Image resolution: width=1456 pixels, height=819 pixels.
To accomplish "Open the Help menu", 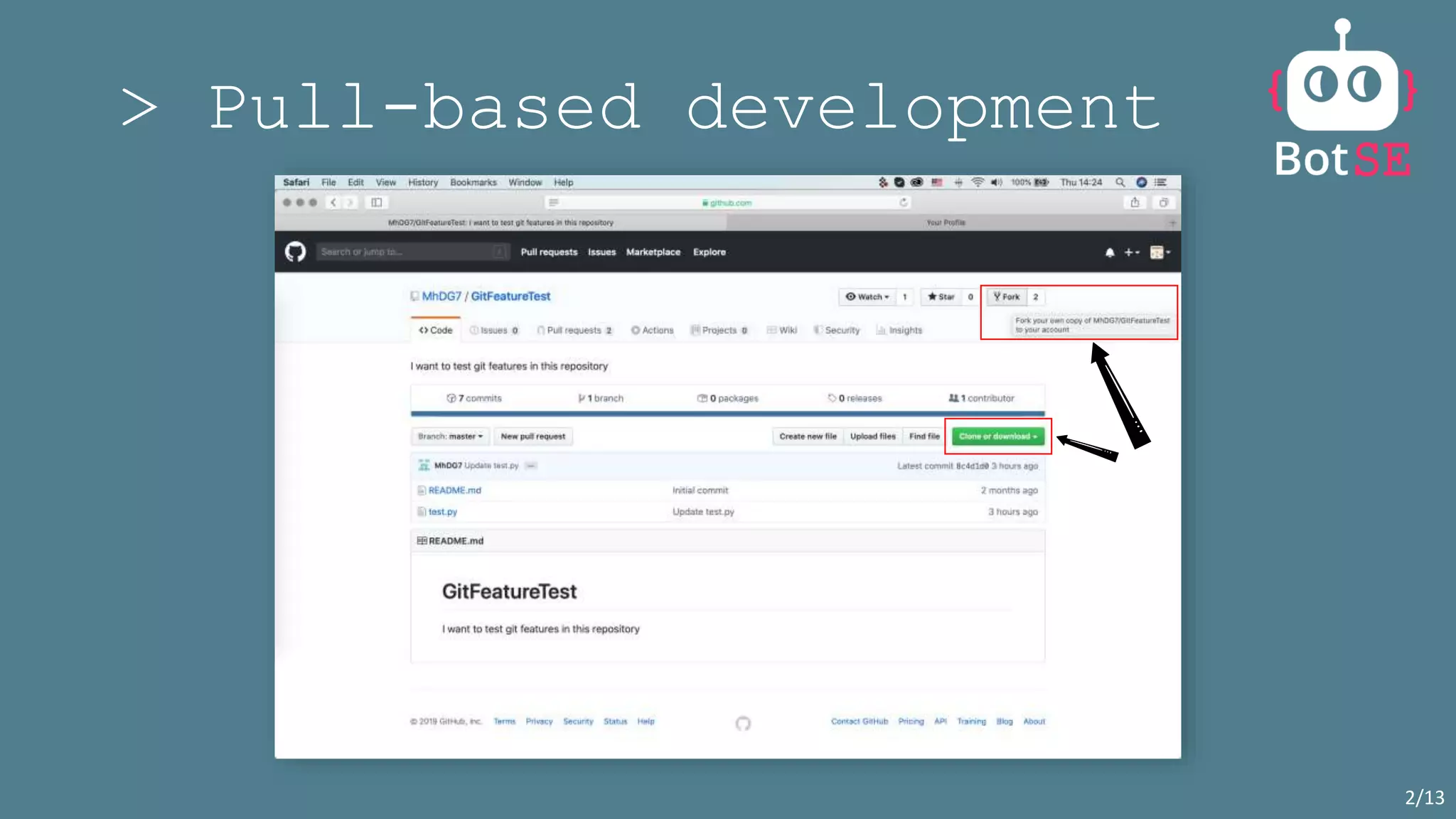I will pyautogui.click(x=564, y=182).
